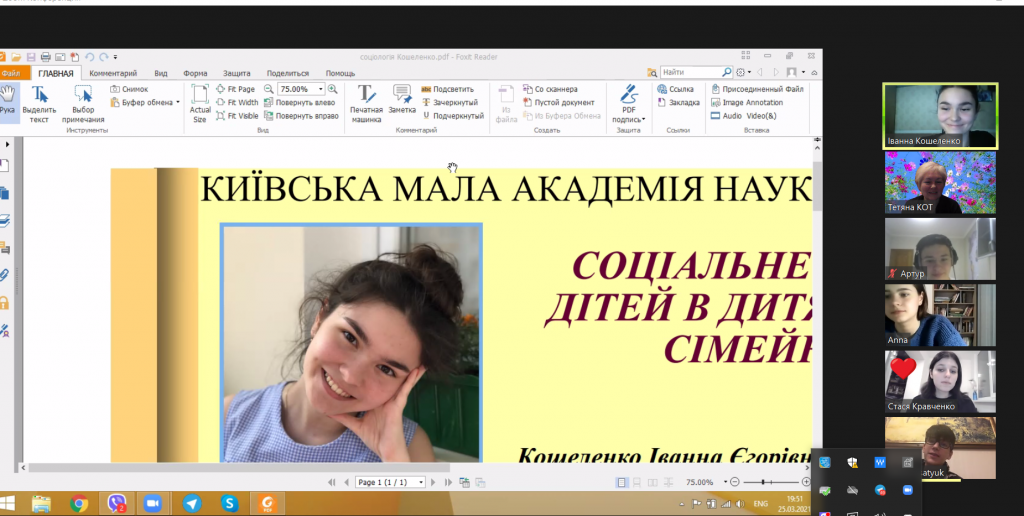
Task: Click the open folder quick access icon
Action: coord(16,57)
